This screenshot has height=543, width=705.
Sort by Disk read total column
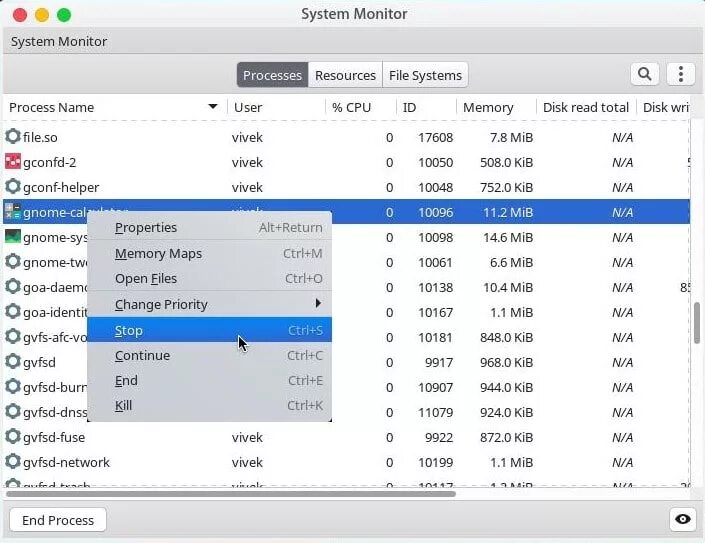tap(586, 107)
